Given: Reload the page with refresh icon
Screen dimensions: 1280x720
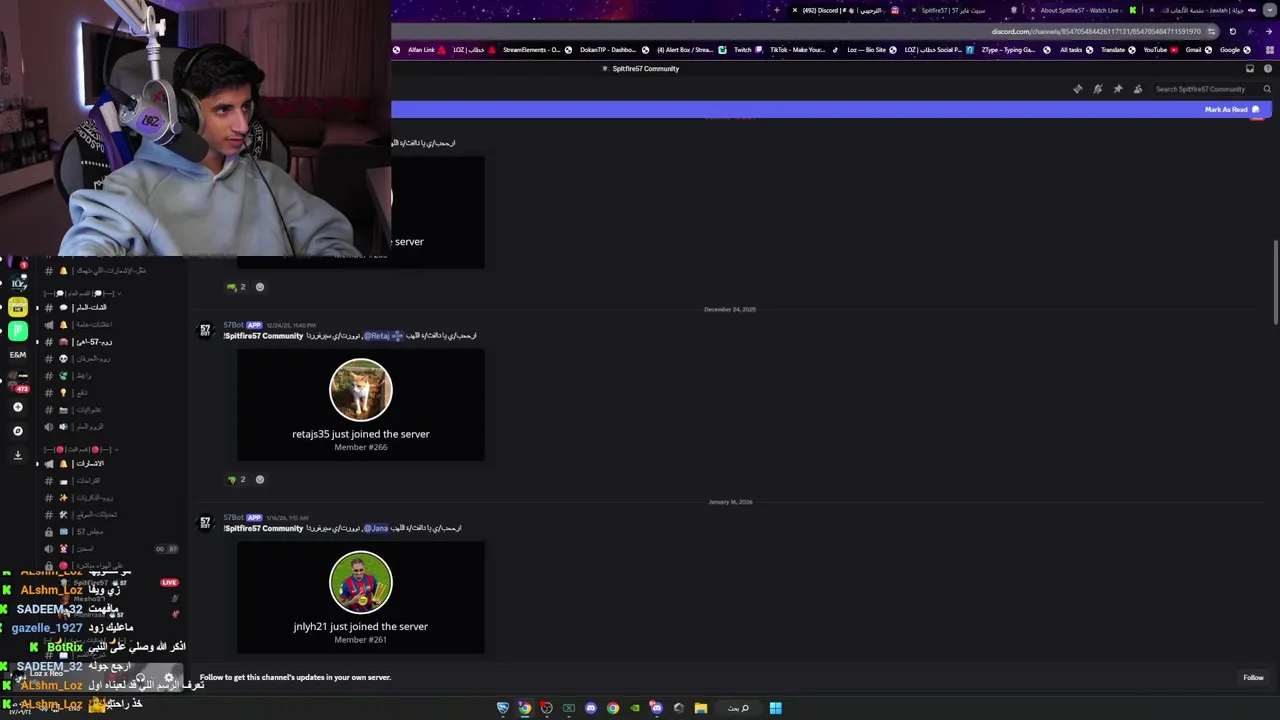Looking at the screenshot, I should [x=1232, y=31].
